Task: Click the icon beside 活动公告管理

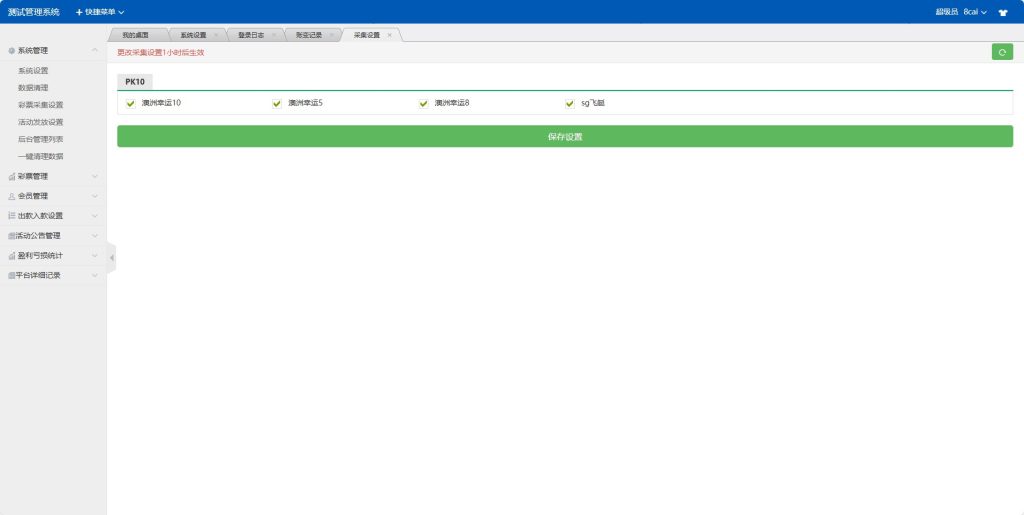Action: 11,236
